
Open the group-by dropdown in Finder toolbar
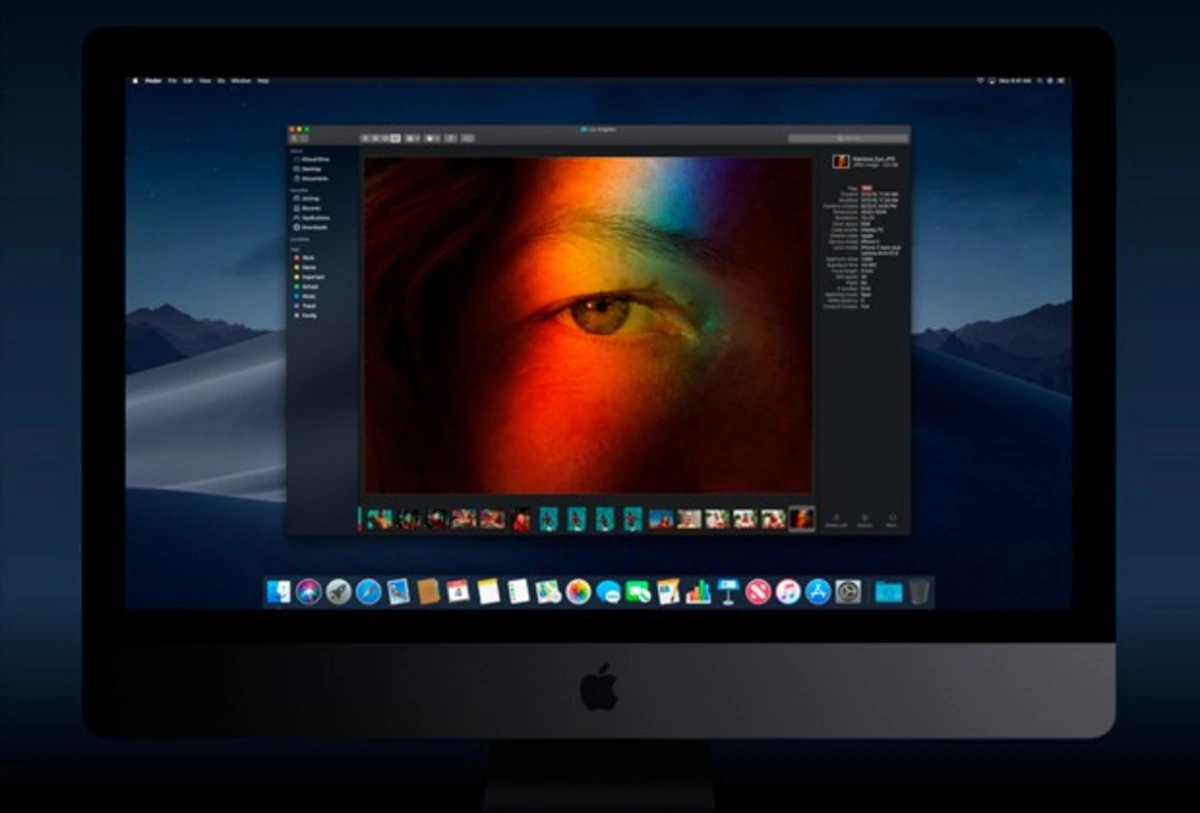412,138
